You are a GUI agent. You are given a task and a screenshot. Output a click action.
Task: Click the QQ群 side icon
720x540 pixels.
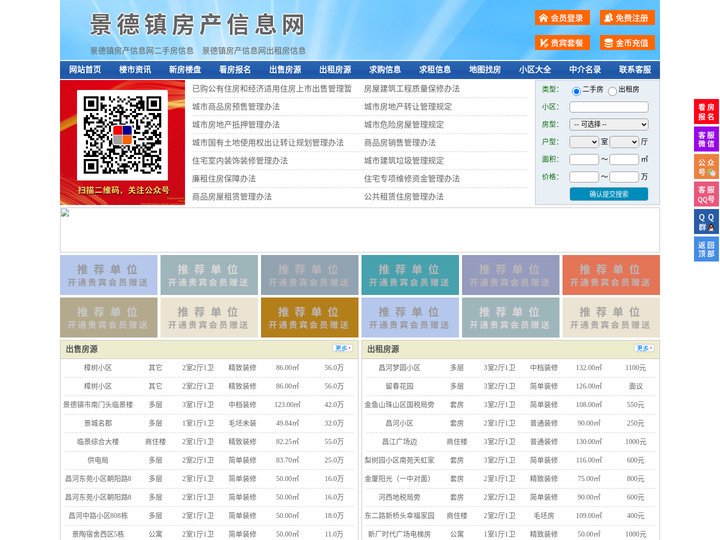[706, 222]
